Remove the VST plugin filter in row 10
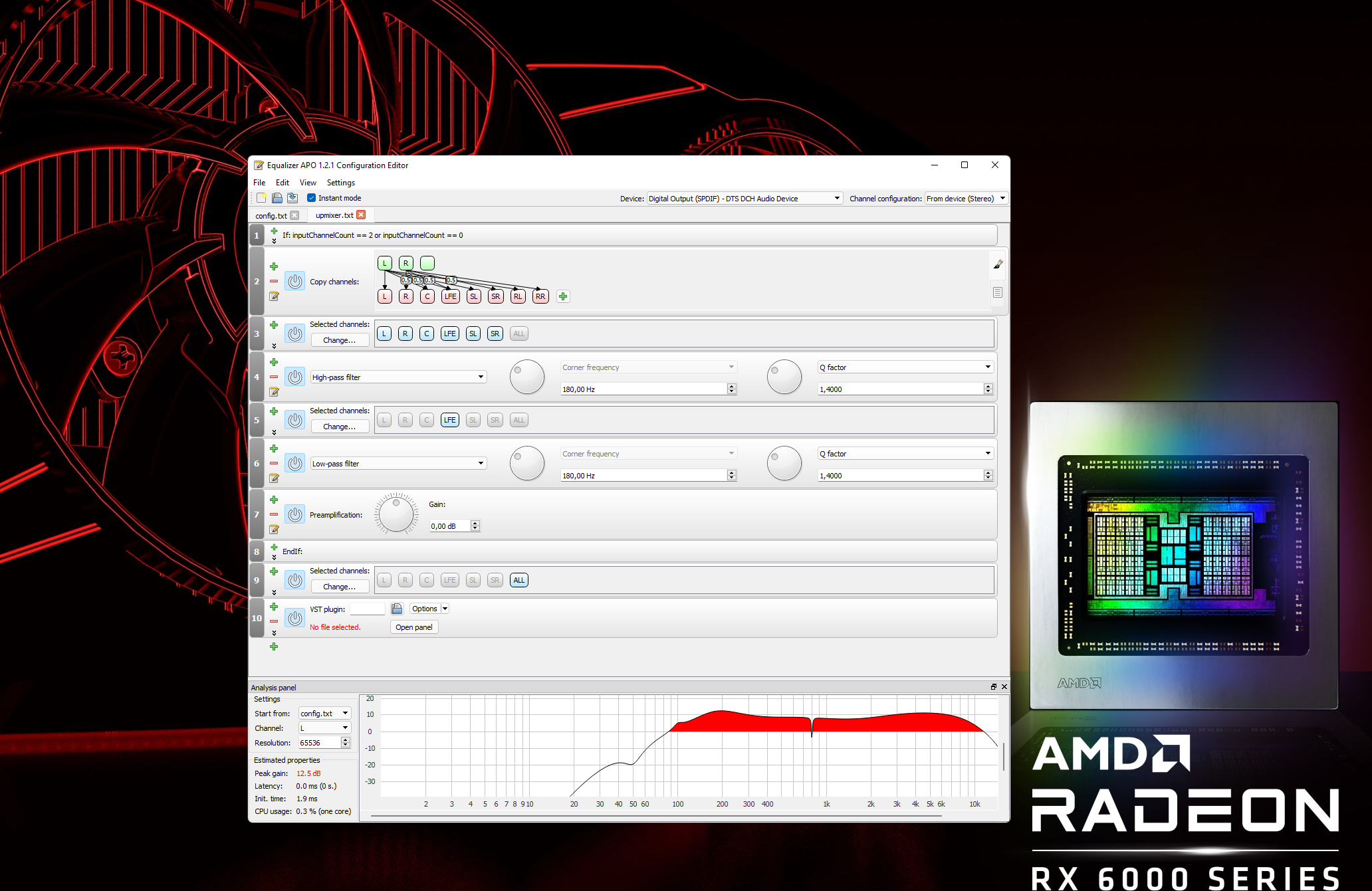 point(274,621)
